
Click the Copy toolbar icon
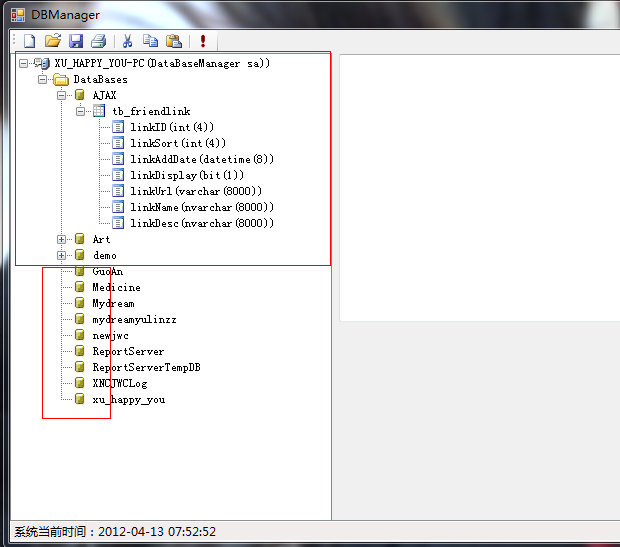click(x=150, y=41)
